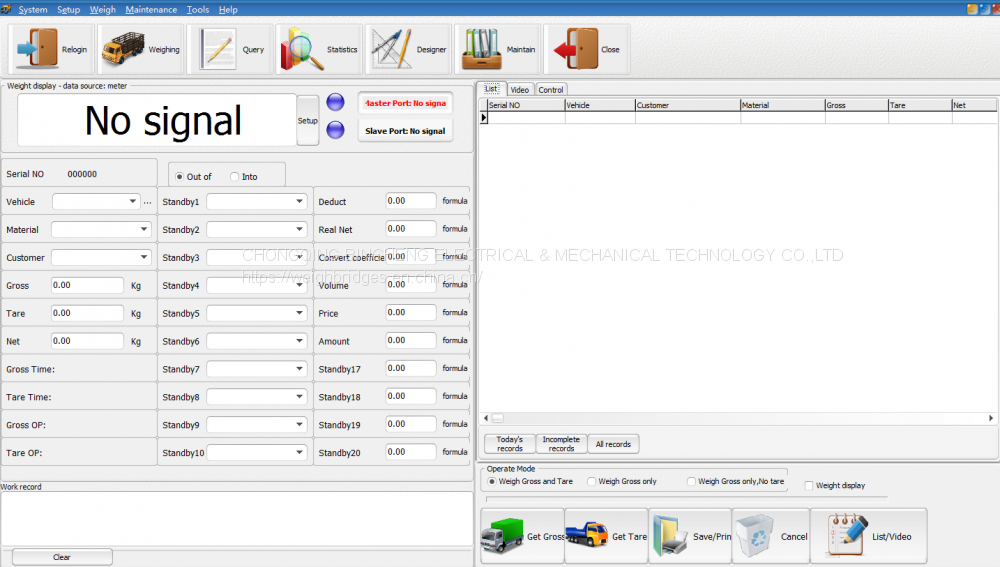Switch to the Video tab
The height and width of the screenshot is (567, 1000).
pyautogui.click(x=520, y=90)
